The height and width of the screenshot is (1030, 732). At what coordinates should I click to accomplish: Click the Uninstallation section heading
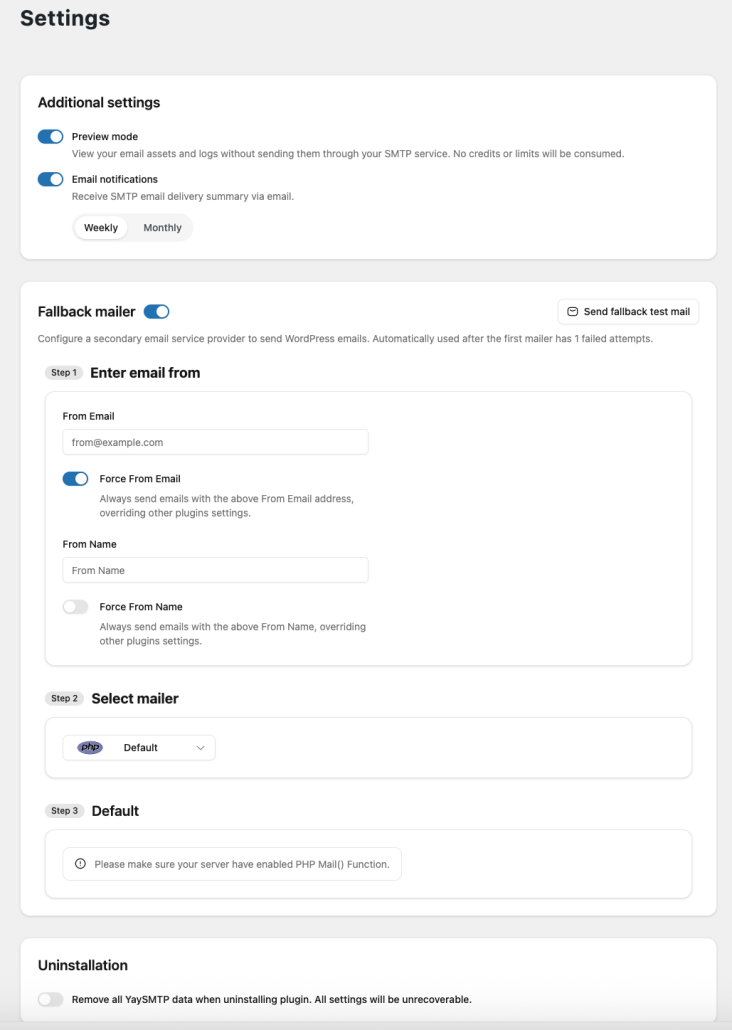[74, 965]
